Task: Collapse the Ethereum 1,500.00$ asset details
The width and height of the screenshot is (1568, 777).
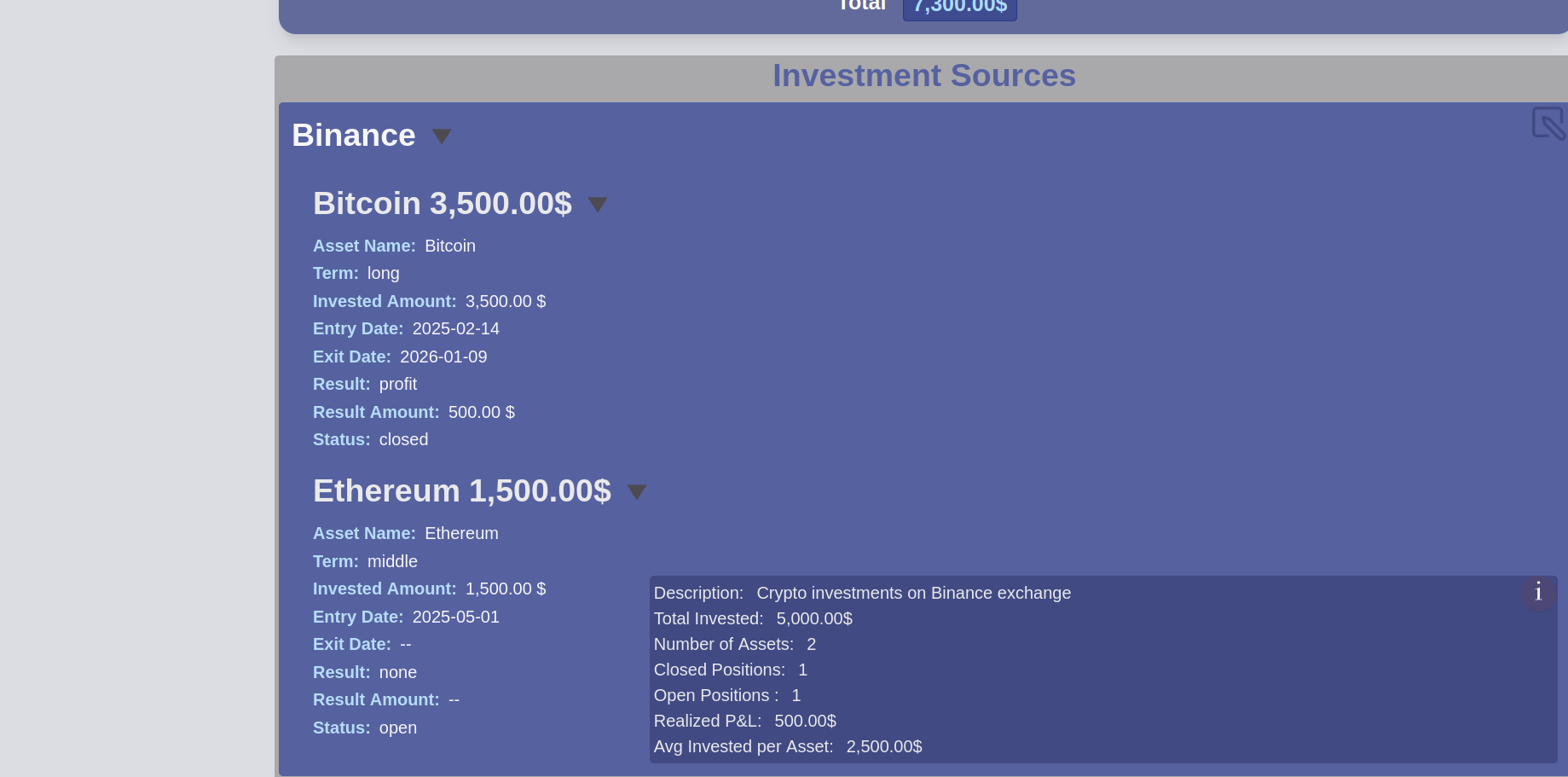Action: pyautogui.click(x=636, y=492)
